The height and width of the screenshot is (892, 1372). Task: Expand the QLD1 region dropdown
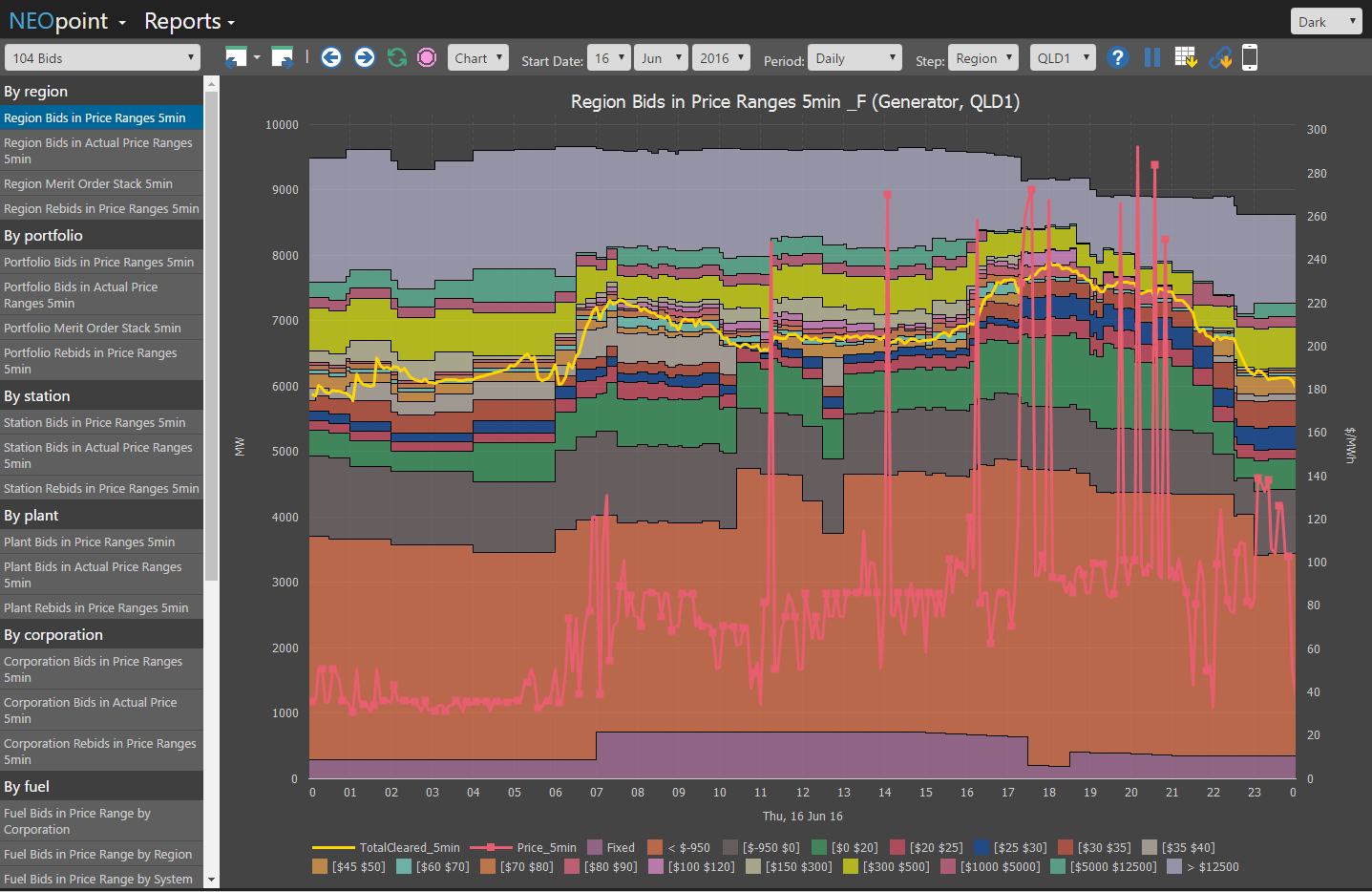pos(1062,58)
